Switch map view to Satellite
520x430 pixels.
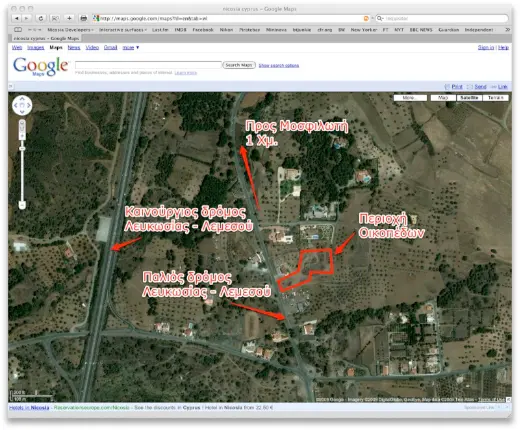[x=469, y=98]
